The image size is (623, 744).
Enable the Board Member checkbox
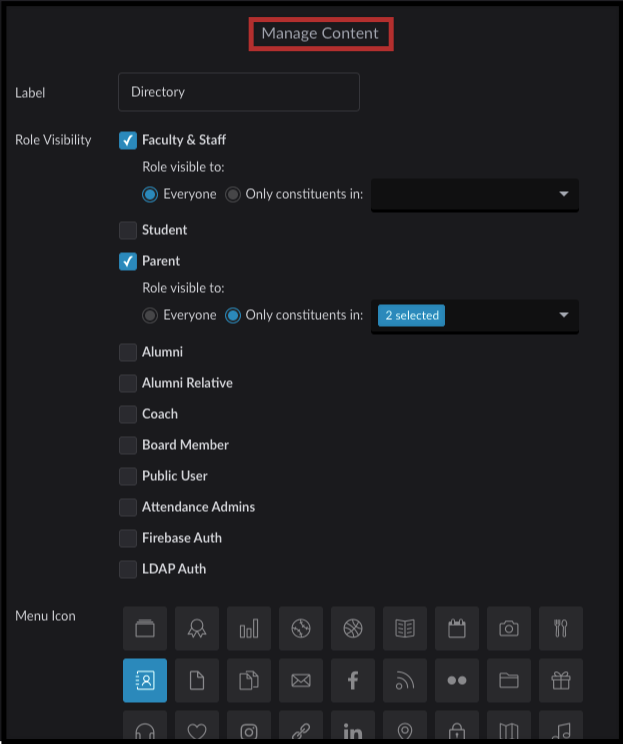tap(128, 446)
